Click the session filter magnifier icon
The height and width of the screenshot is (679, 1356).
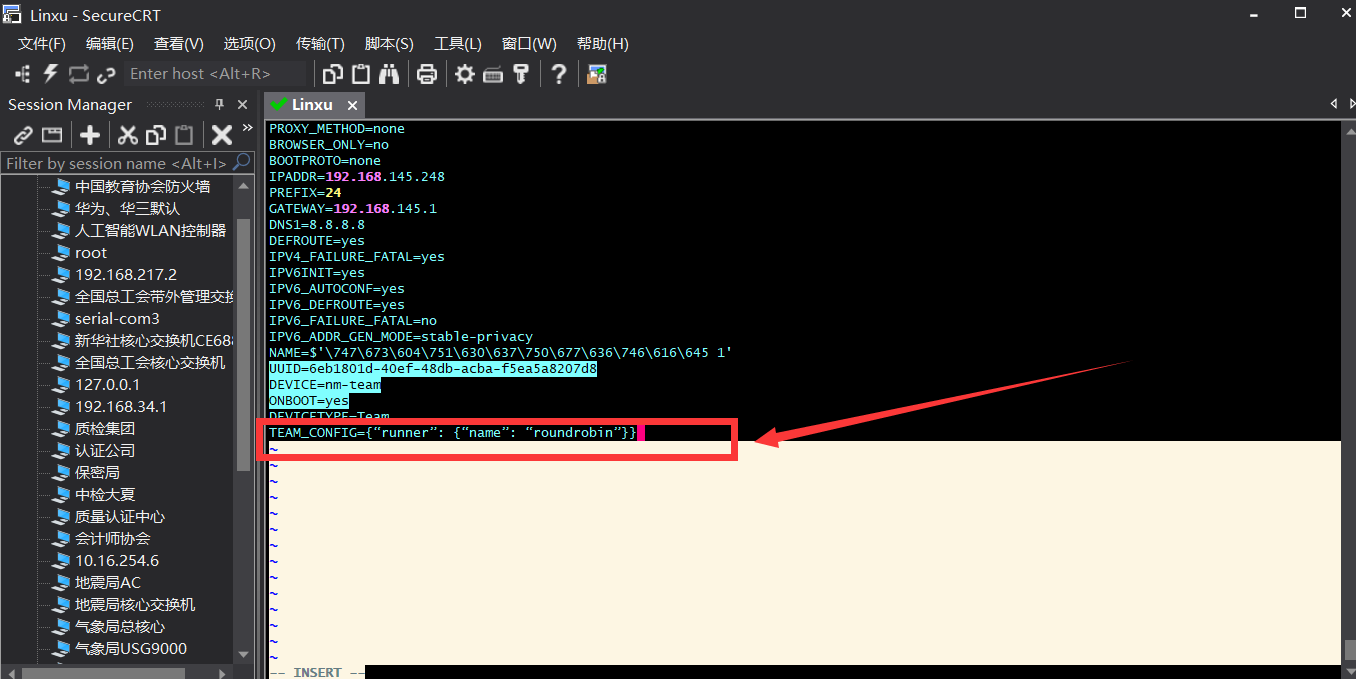[x=242, y=162]
